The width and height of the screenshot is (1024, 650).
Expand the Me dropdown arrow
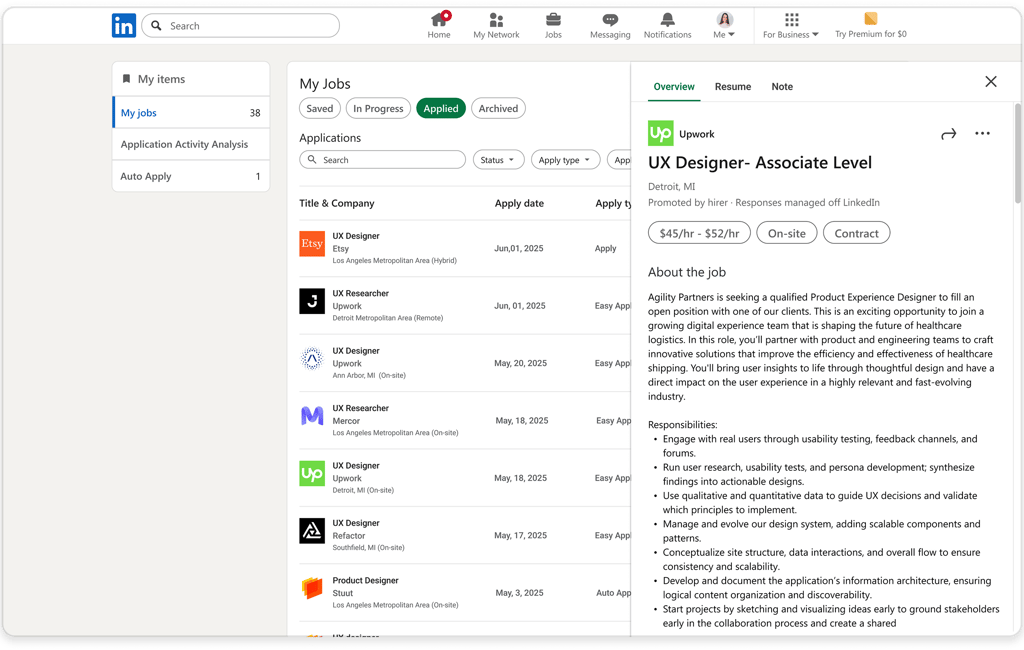tap(731, 35)
